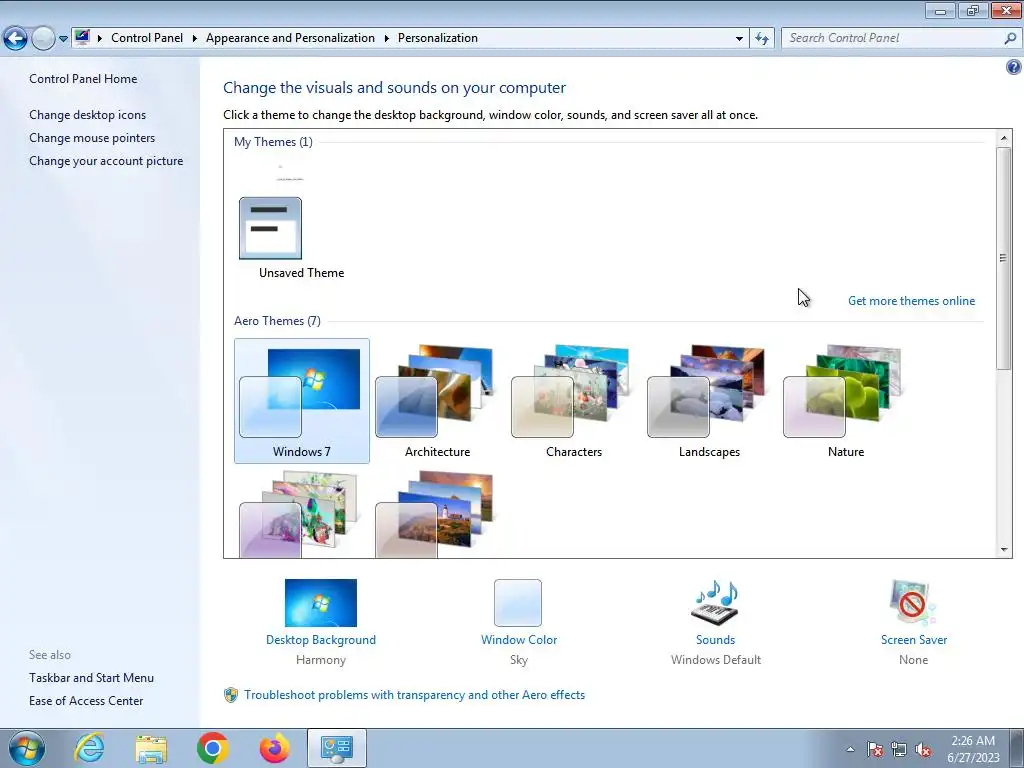The image size is (1024, 768).
Task: Click the Screen Saver text link
Action: 914,640
